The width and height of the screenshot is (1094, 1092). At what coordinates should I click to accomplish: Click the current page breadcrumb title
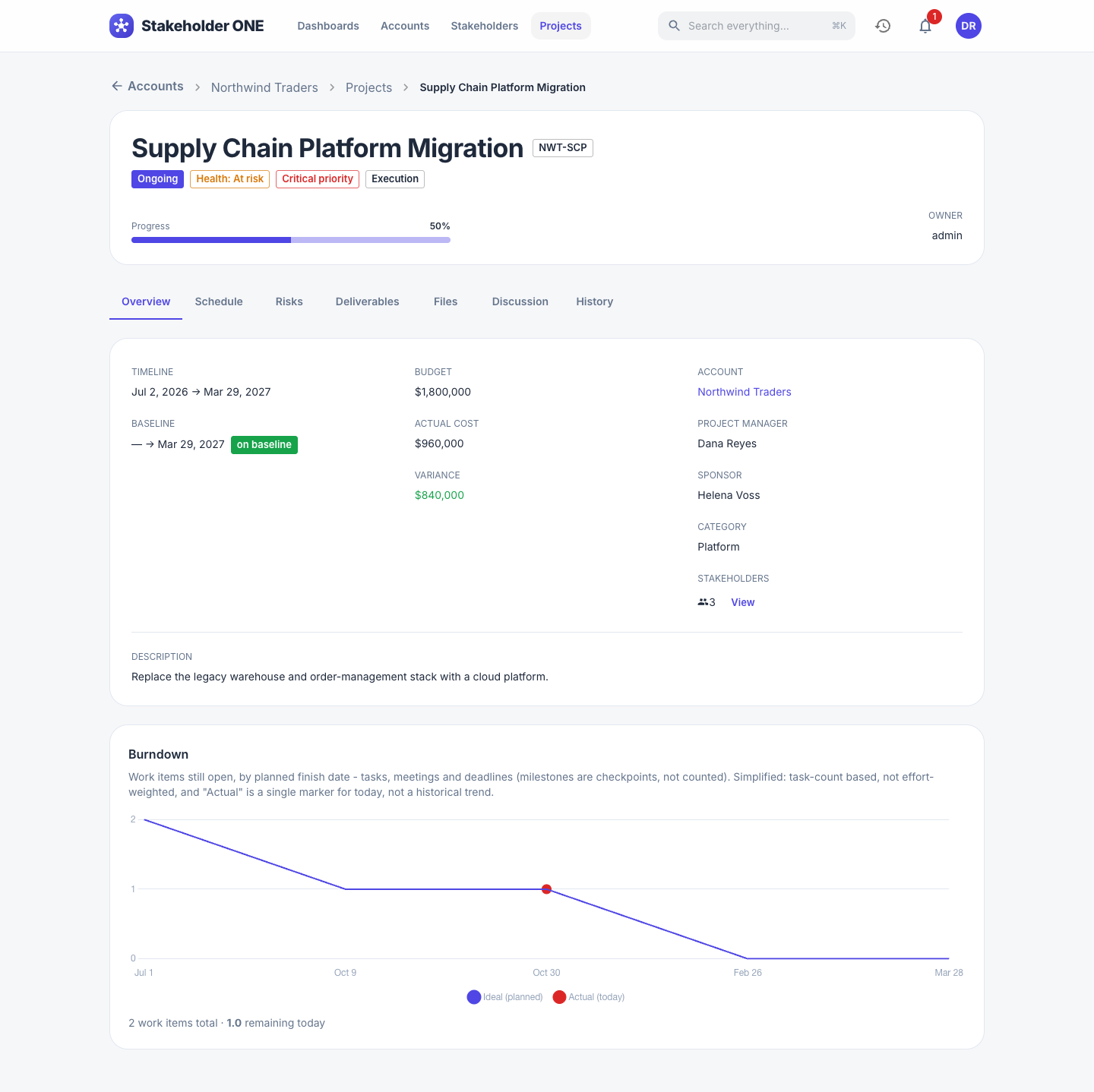pyautogui.click(x=503, y=87)
